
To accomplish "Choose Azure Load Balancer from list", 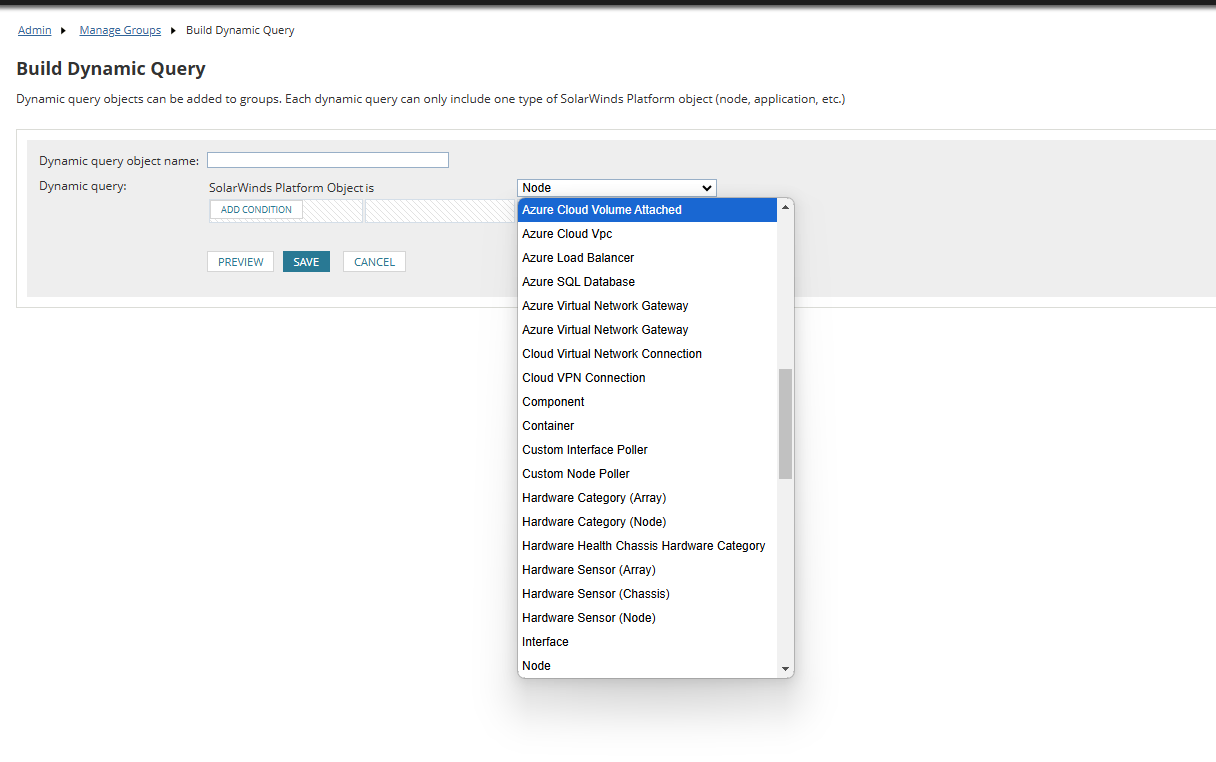I will (647, 258).
